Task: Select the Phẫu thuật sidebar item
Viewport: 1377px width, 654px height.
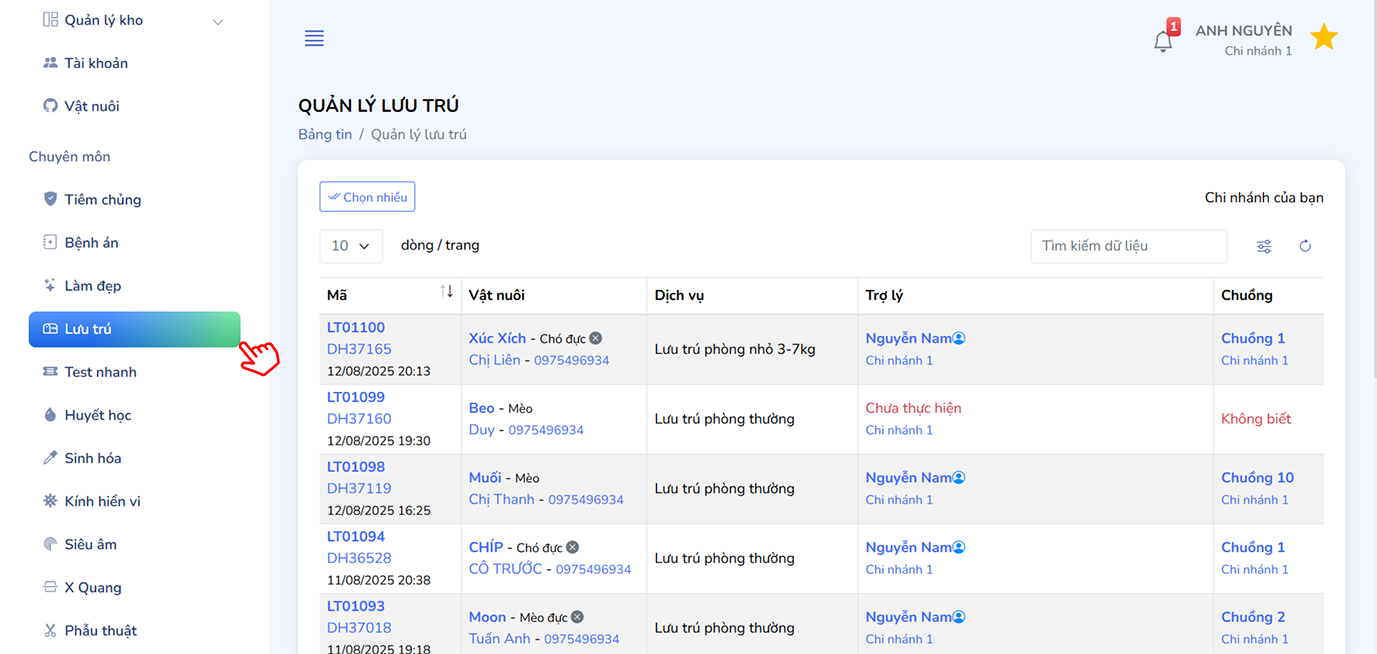Action: tap(100, 631)
